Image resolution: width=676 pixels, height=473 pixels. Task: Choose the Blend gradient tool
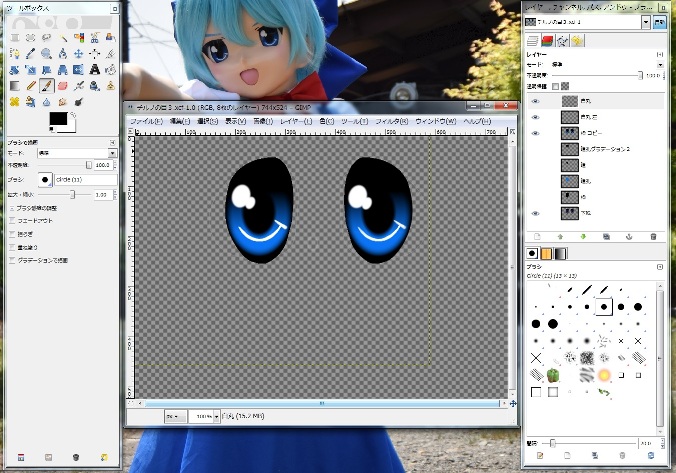[x=15, y=86]
